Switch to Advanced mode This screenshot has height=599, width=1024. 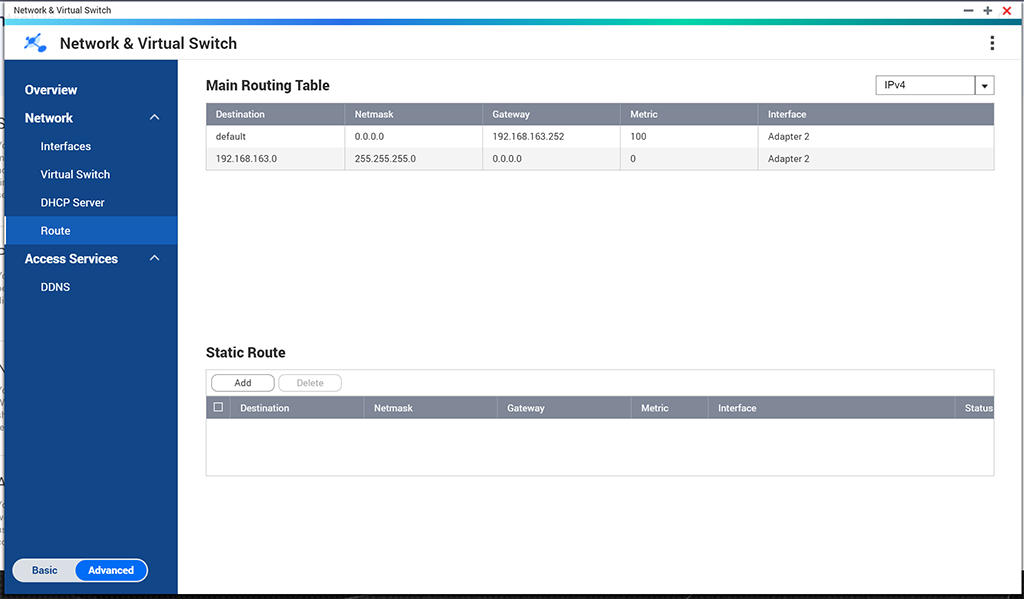[111, 570]
